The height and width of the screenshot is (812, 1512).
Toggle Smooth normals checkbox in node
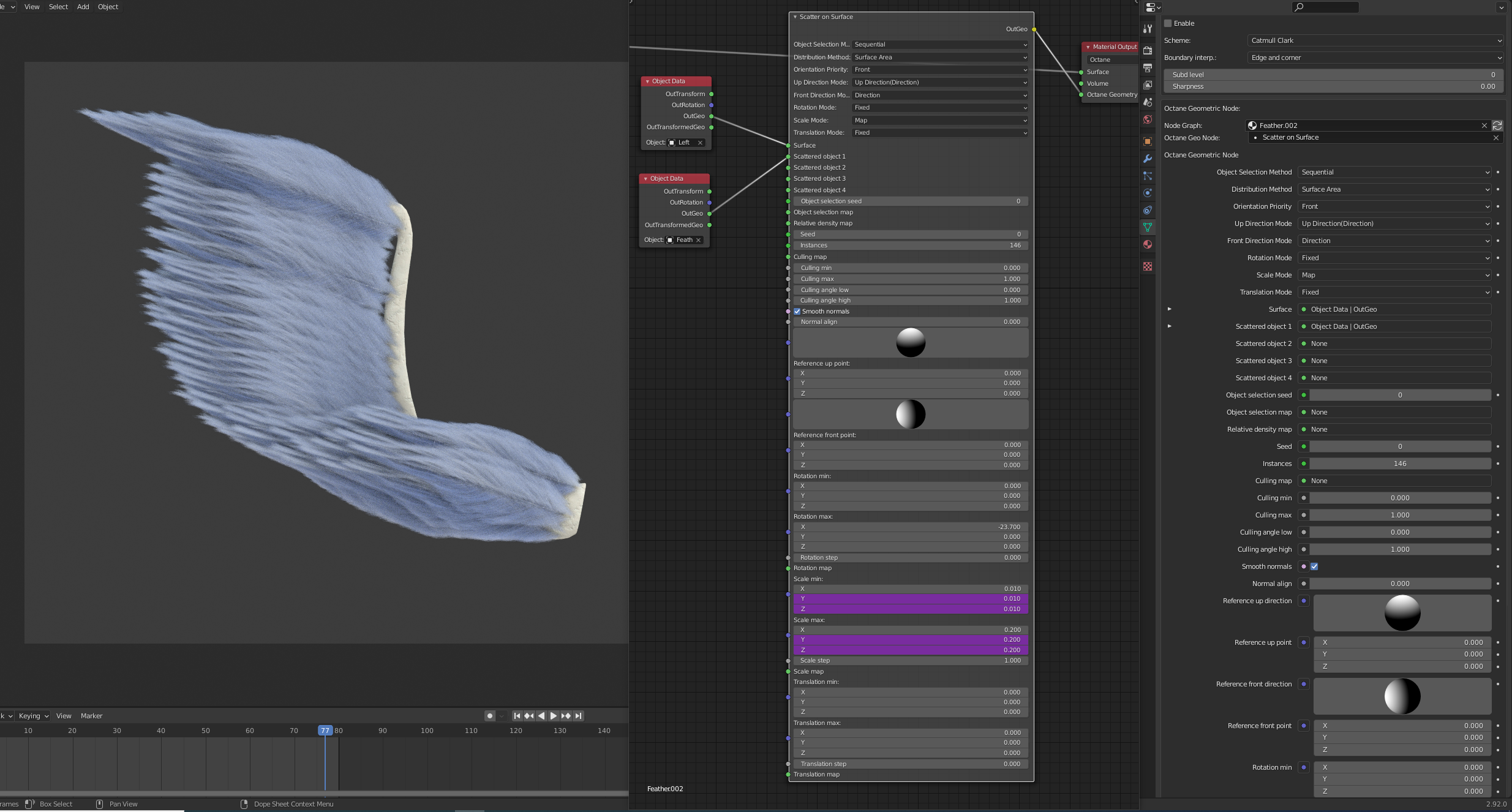(797, 311)
